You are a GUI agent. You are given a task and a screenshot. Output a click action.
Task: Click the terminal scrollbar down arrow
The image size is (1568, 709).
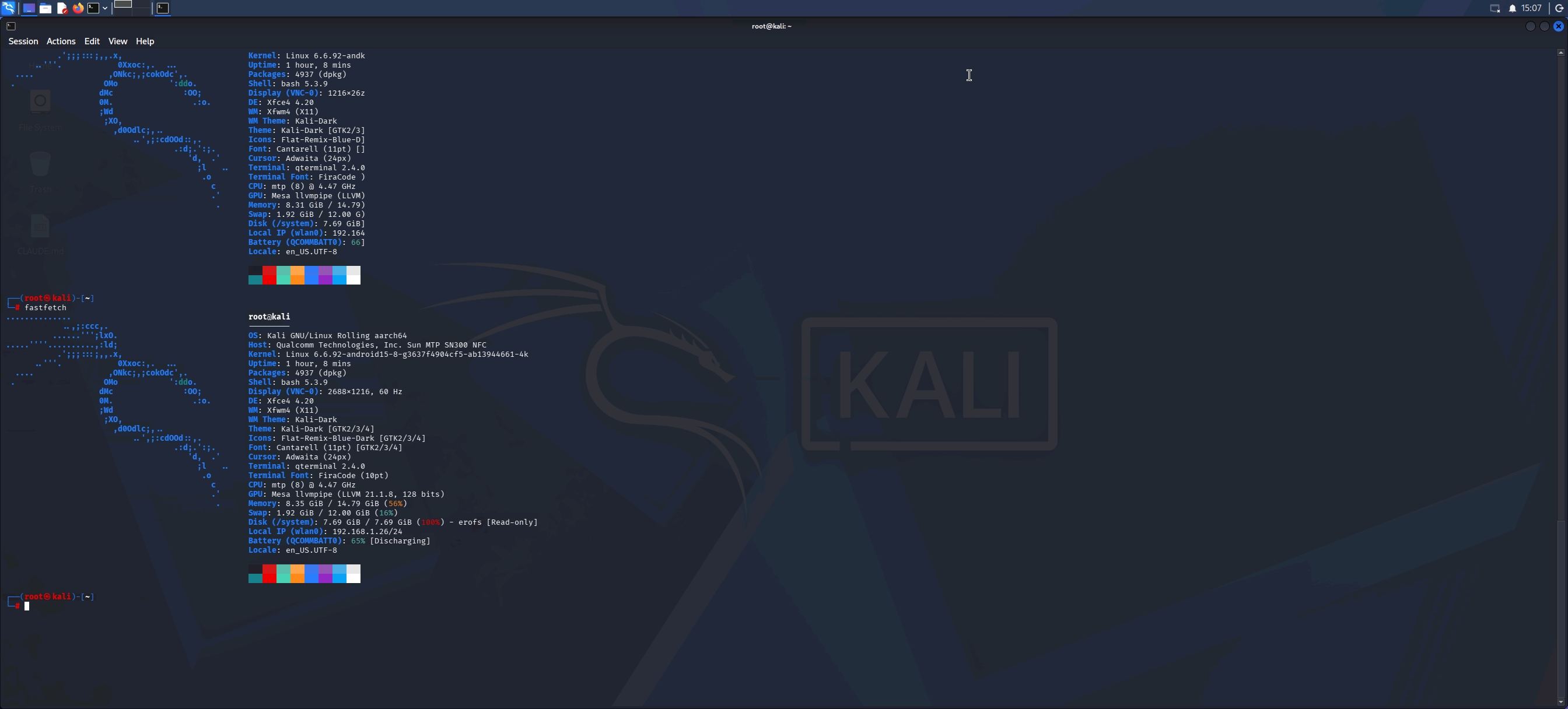(1560, 701)
